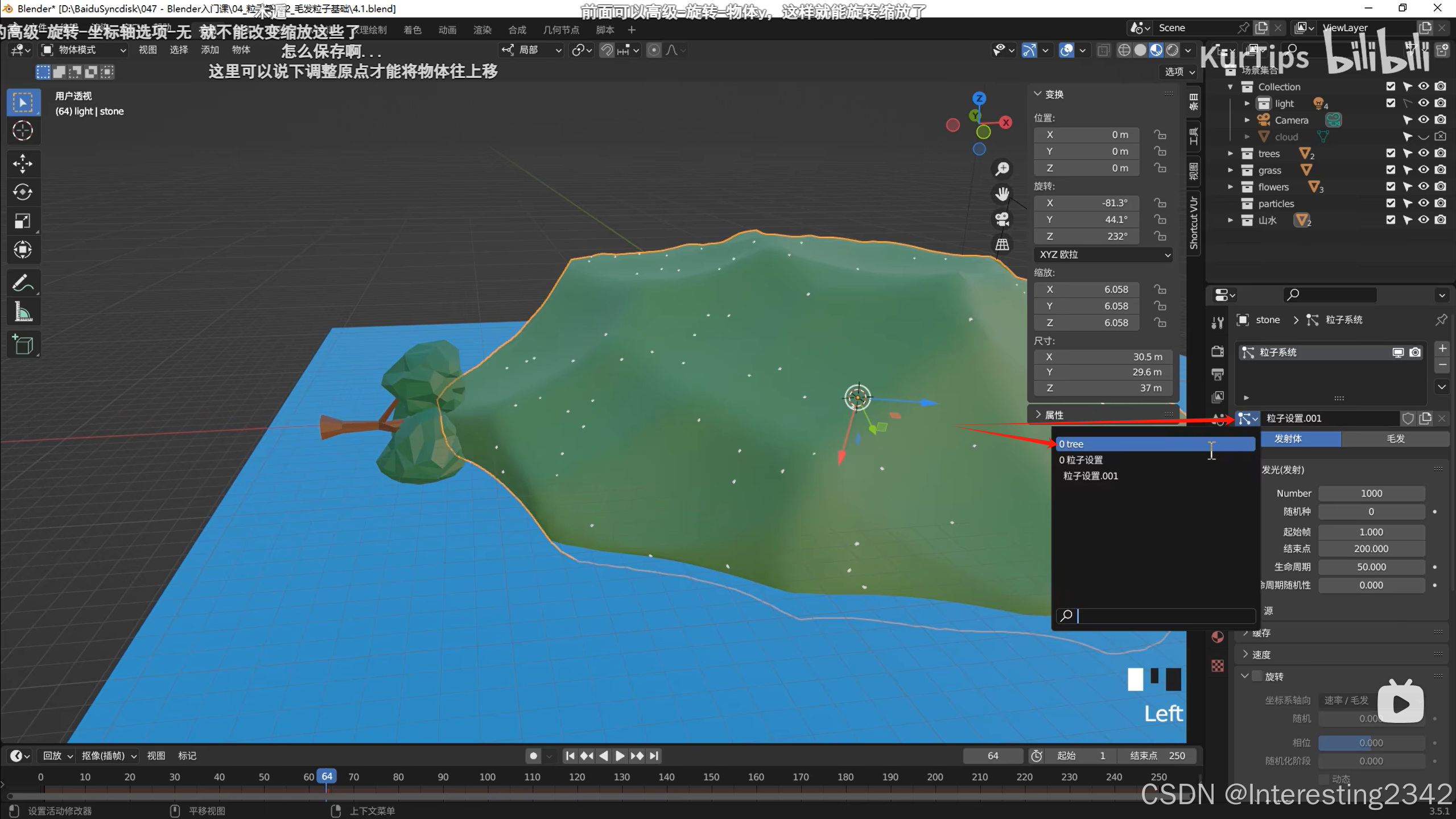Select the Move tool in left toolbar

click(22, 164)
